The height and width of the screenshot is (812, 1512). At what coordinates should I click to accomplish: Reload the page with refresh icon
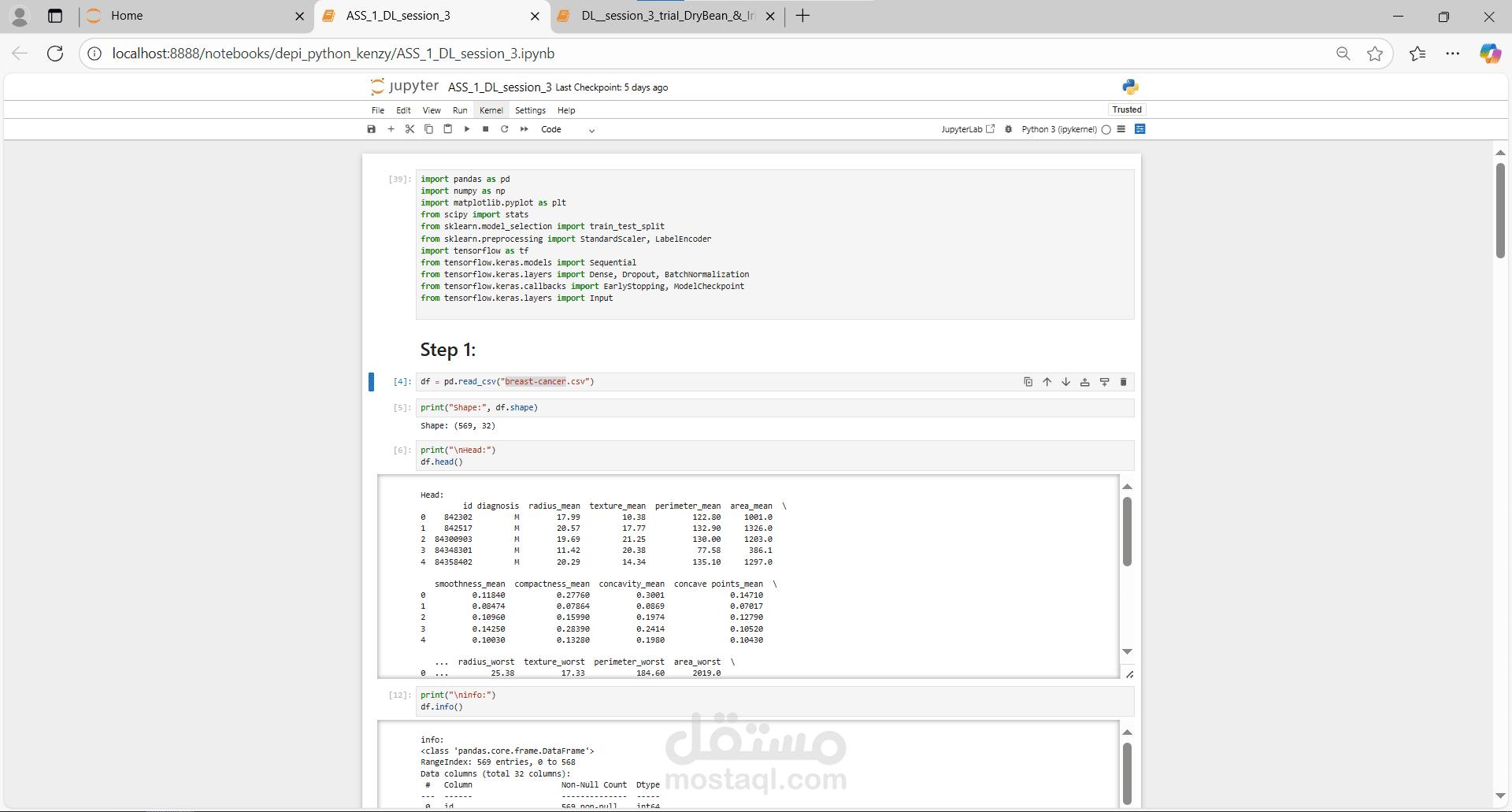point(55,54)
